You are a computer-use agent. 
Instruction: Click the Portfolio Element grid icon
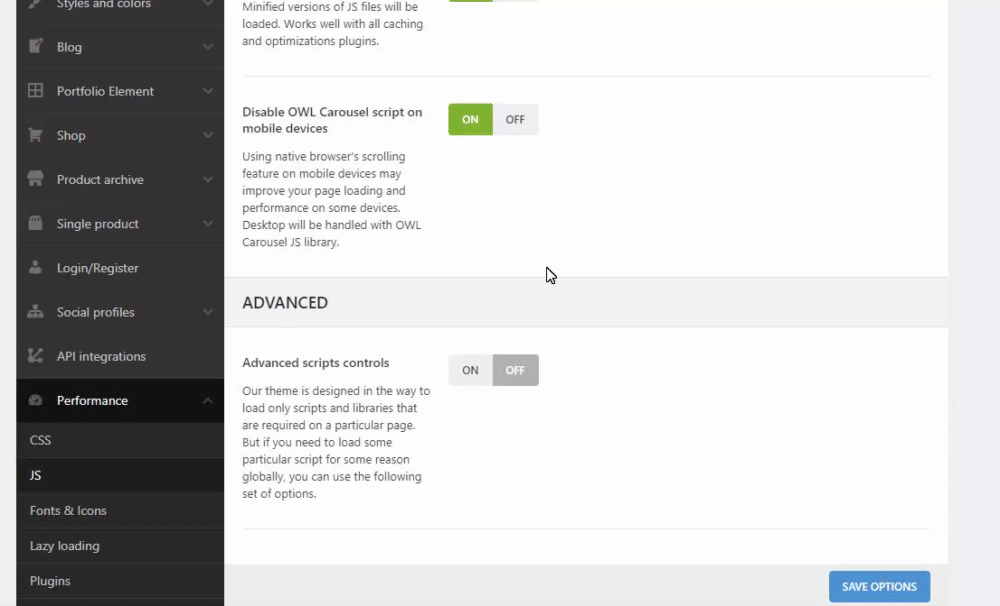[36, 91]
